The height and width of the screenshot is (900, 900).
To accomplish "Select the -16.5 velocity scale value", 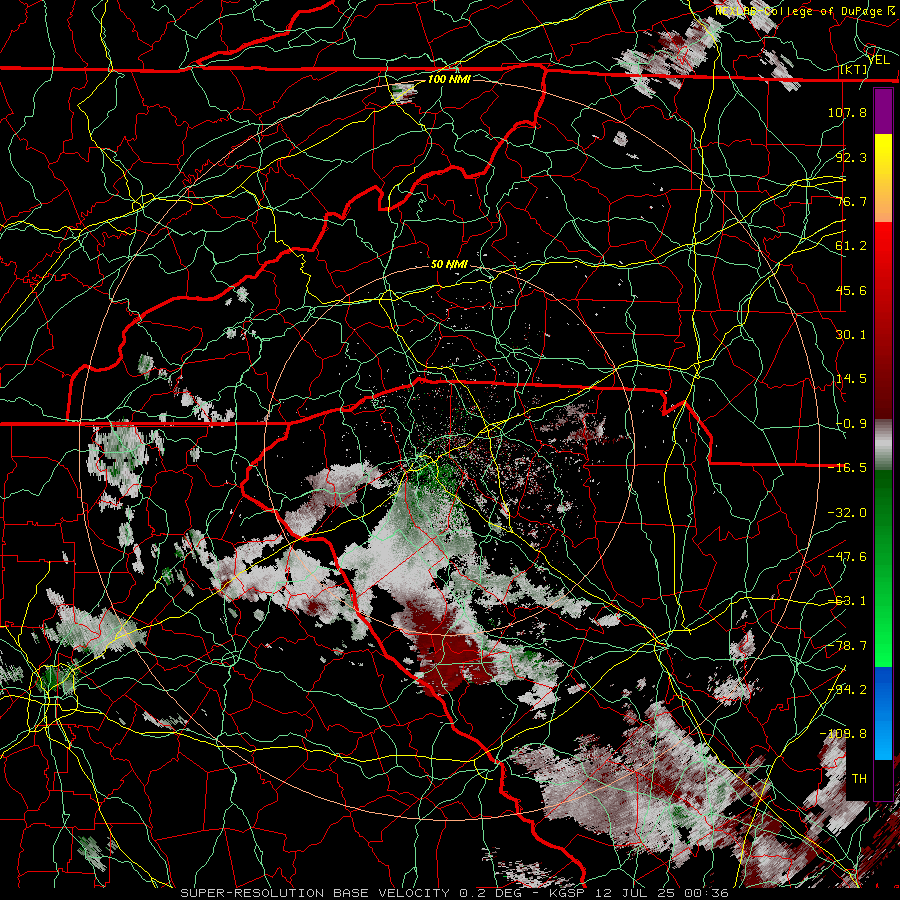I will tap(847, 468).
